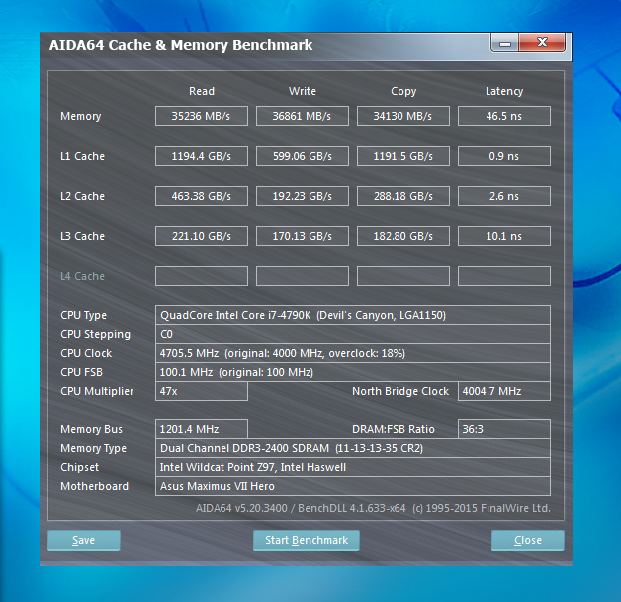This screenshot has width=621, height=602.
Task: Click Chipset field Intel Wildcat Point Z97
Action: pyautogui.click(x=352, y=467)
